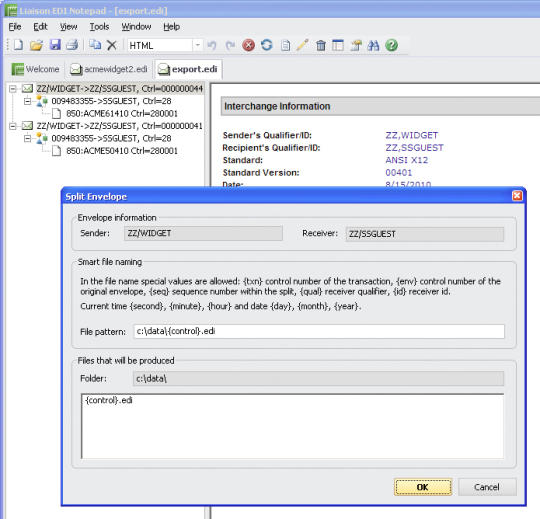Select the interchange ZZ/WIDGET Ctrl=000000041 row
This screenshot has width=540, height=519.
pyautogui.click(x=120, y=126)
